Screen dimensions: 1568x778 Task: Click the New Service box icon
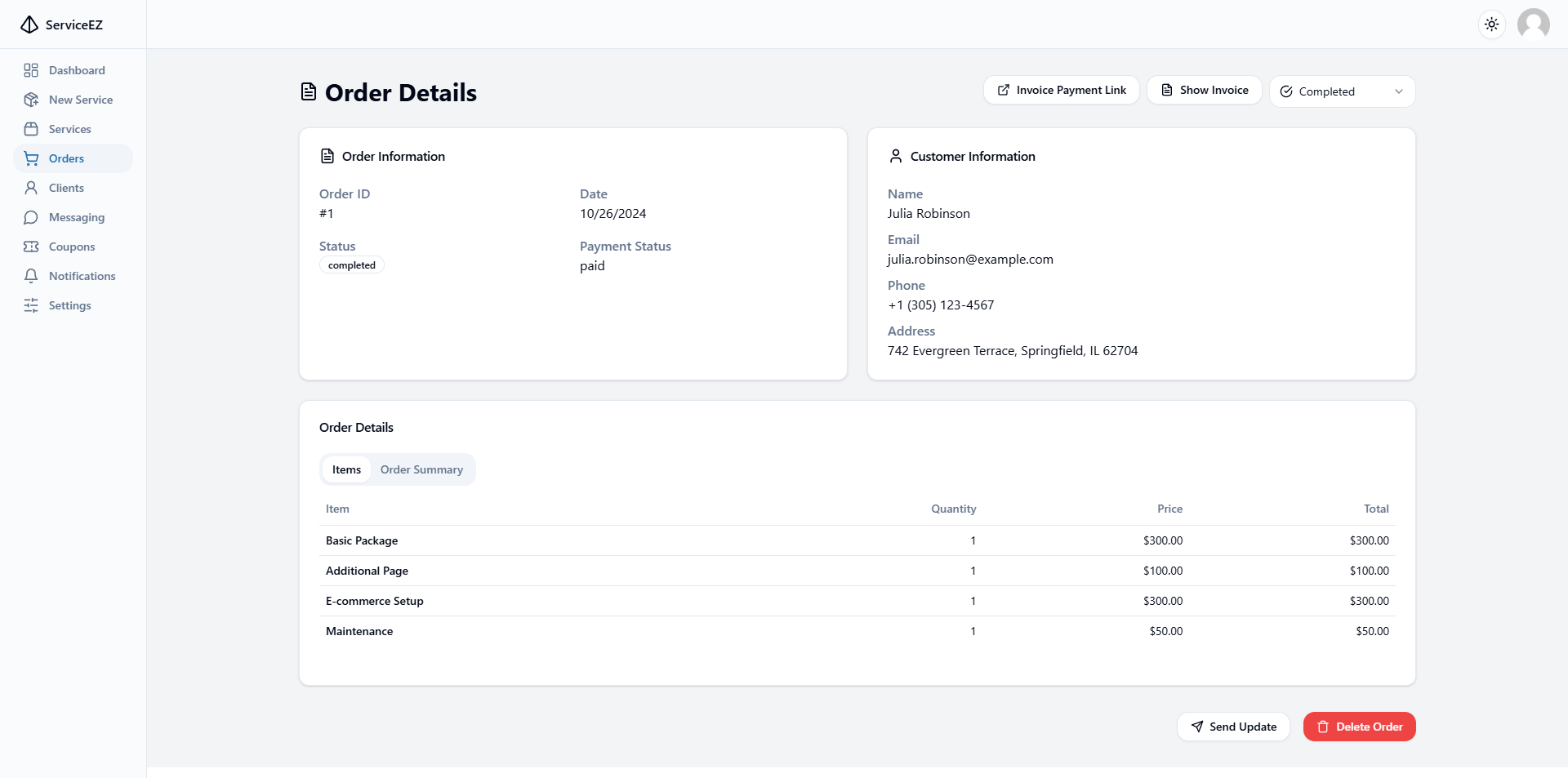click(x=31, y=100)
